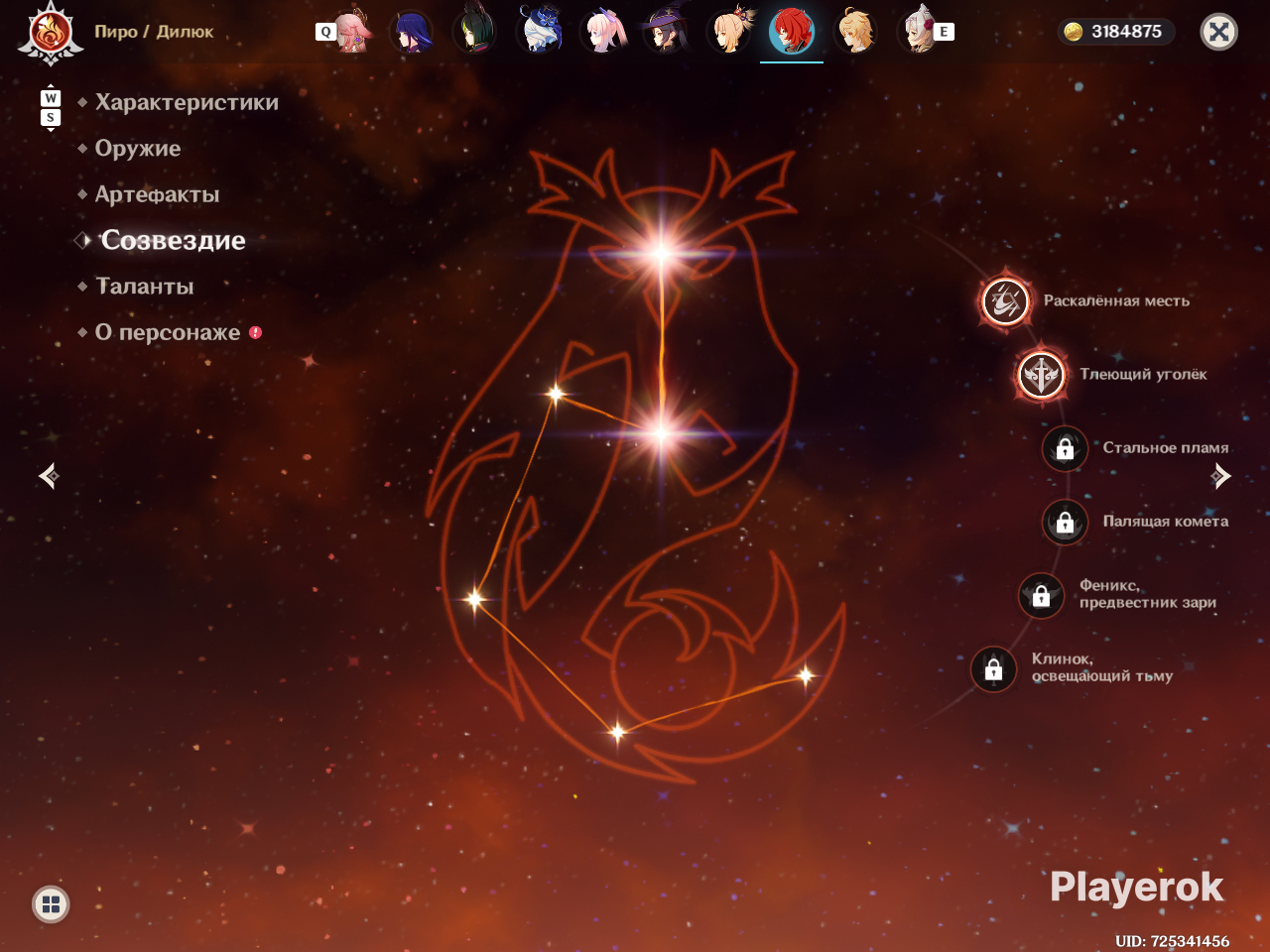
Task: Choose Xiao's dark-green-haired avatar
Action: 474,32
